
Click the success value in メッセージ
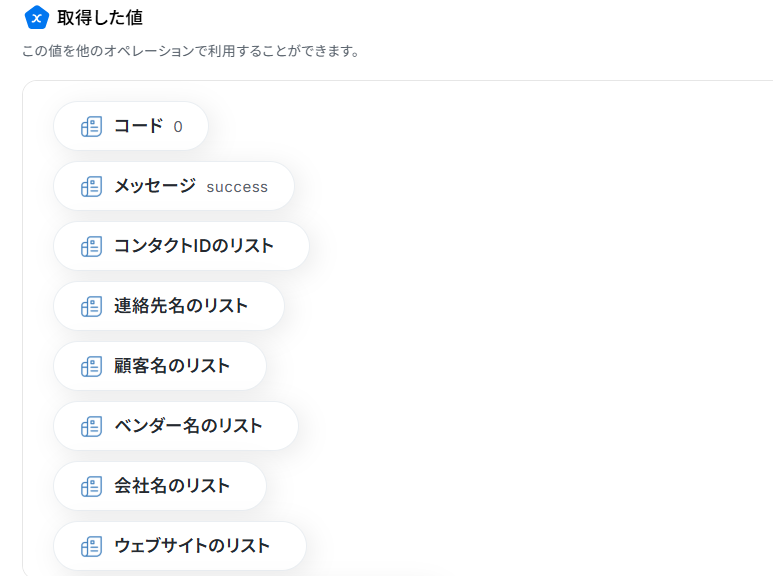237,187
